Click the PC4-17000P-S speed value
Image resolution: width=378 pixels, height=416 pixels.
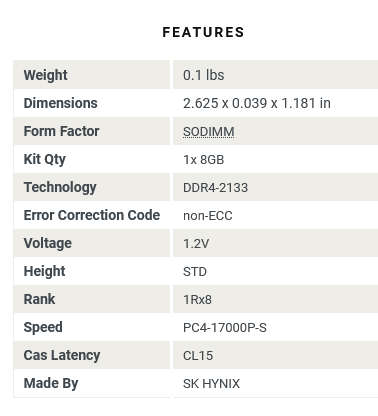[x=225, y=328]
